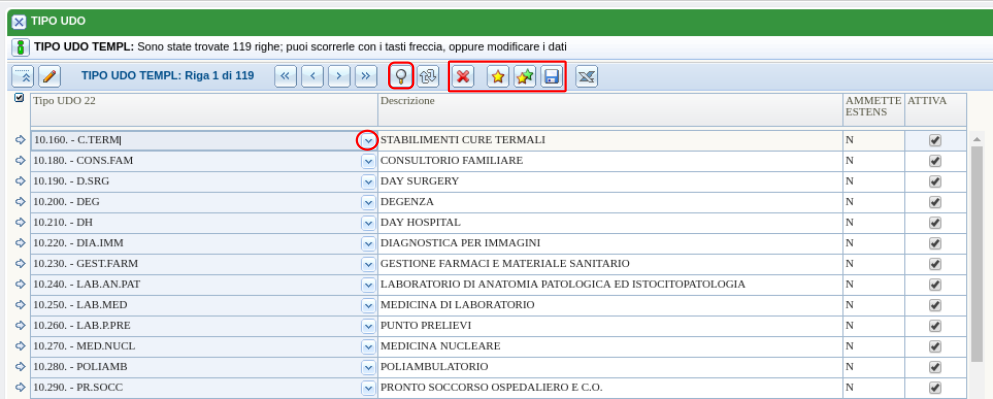Open dropdown for 10.200 DEG
The height and width of the screenshot is (399, 993).
tap(368, 203)
